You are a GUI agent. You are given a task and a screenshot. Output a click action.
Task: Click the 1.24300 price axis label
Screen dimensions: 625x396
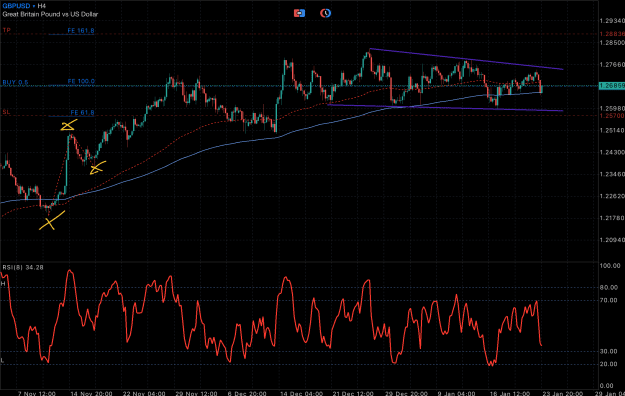(612, 152)
